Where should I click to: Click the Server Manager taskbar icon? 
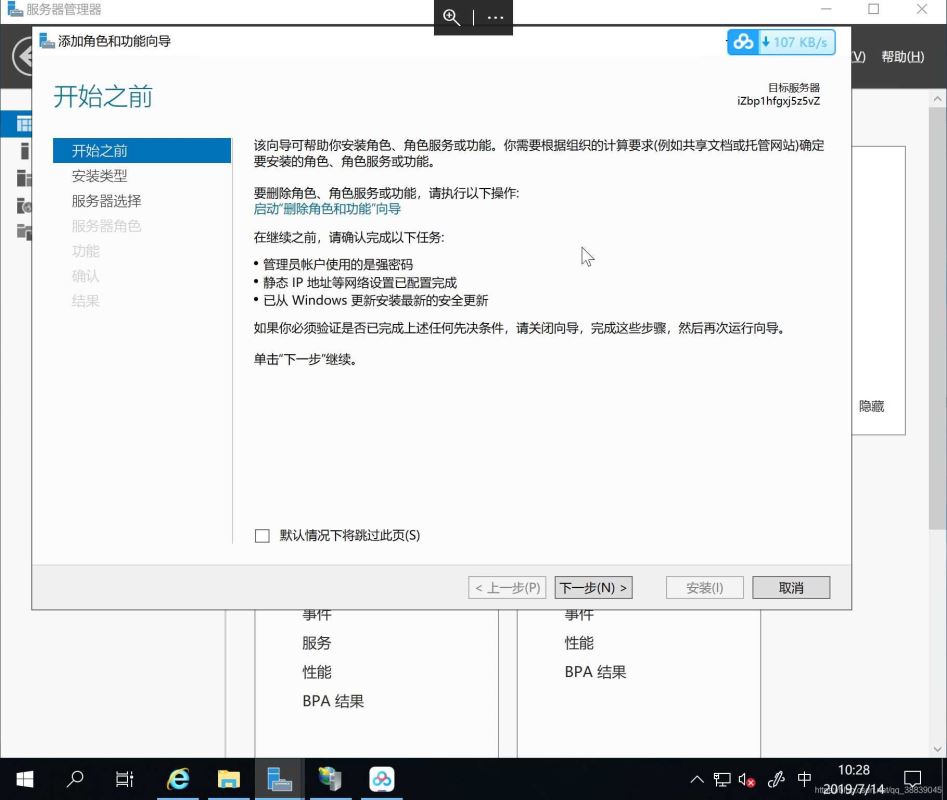pyautogui.click(x=280, y=779)
